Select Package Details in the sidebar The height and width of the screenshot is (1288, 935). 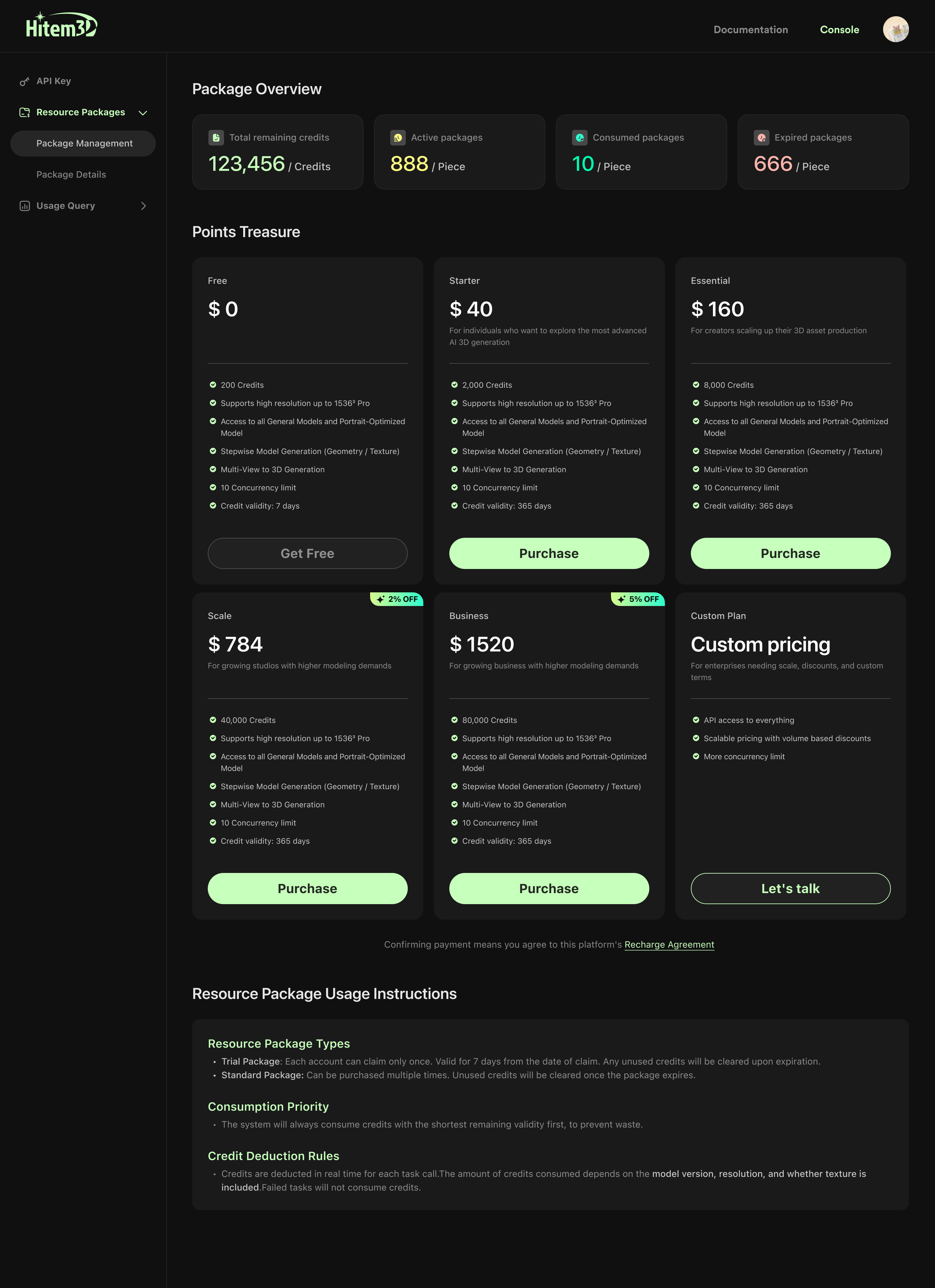point(71,174)
